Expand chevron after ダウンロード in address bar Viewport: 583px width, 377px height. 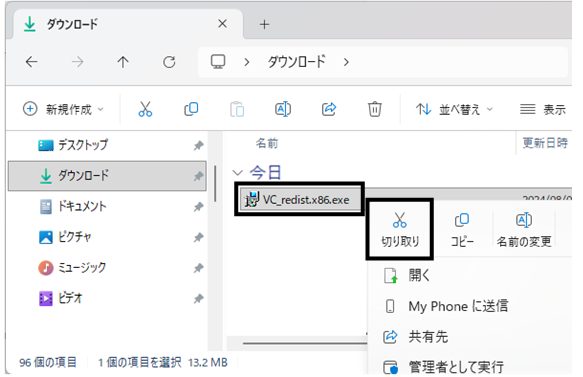[x=346, y=62]
